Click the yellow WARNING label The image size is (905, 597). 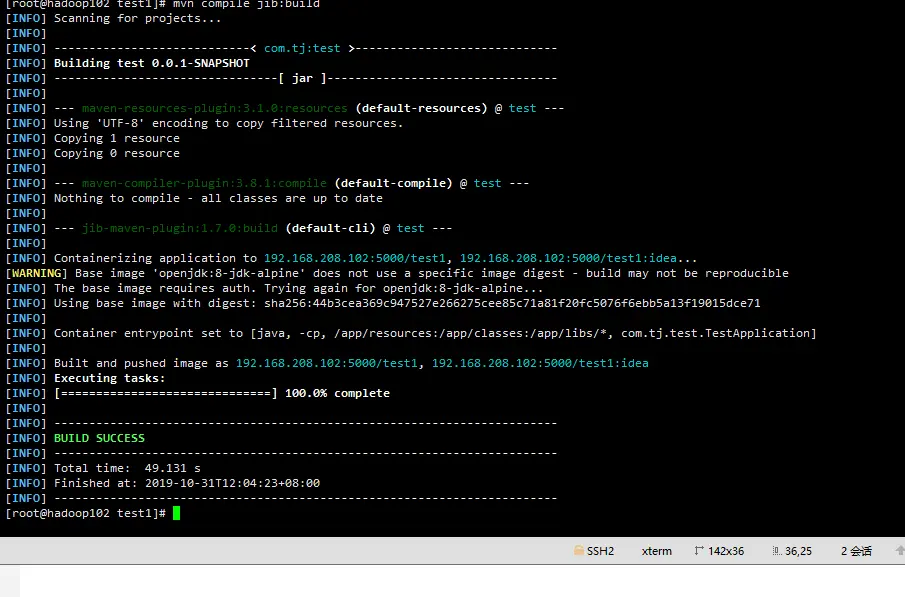point(36,273)
